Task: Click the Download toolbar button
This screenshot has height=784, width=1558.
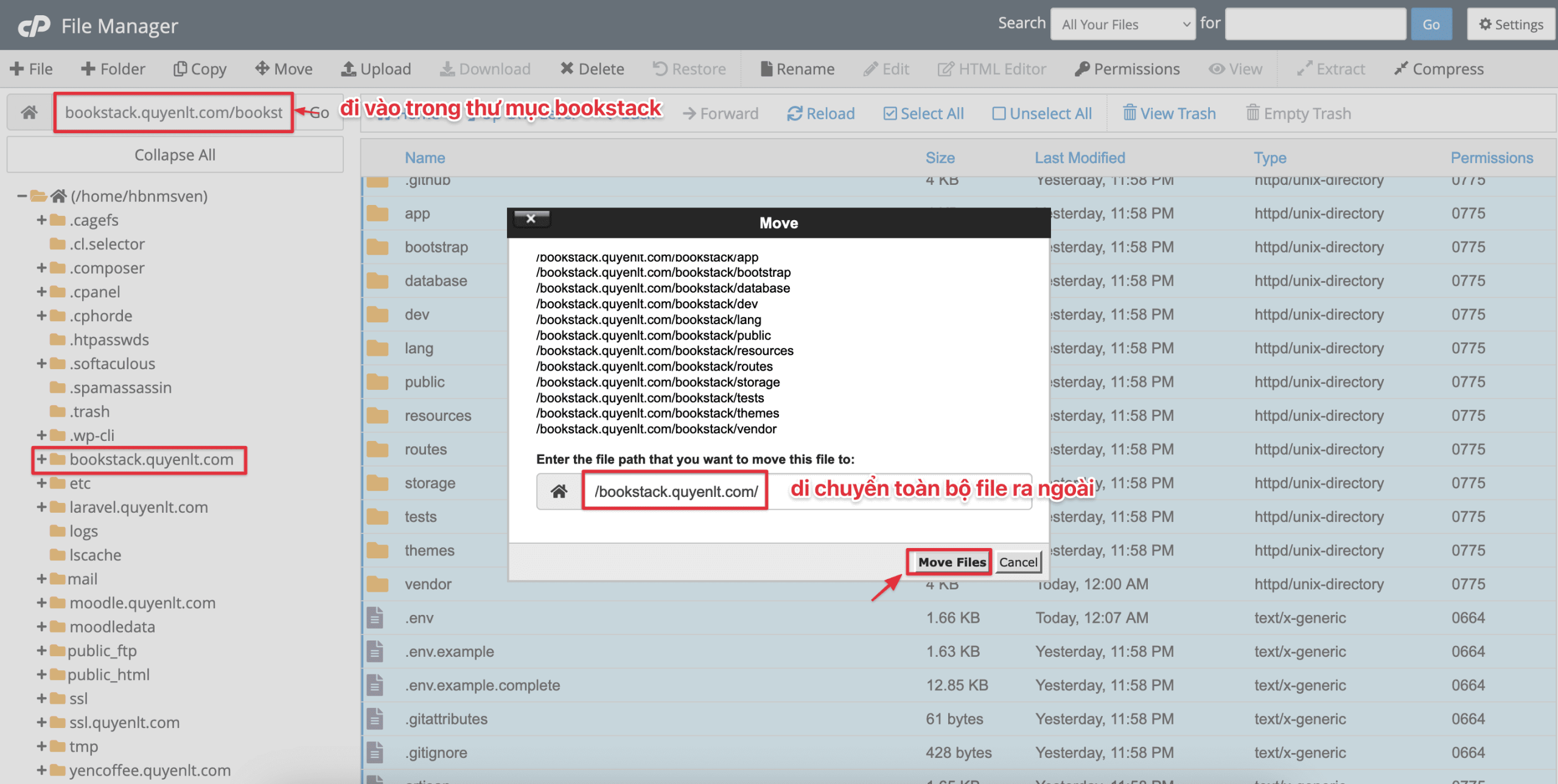Action: 486,69
